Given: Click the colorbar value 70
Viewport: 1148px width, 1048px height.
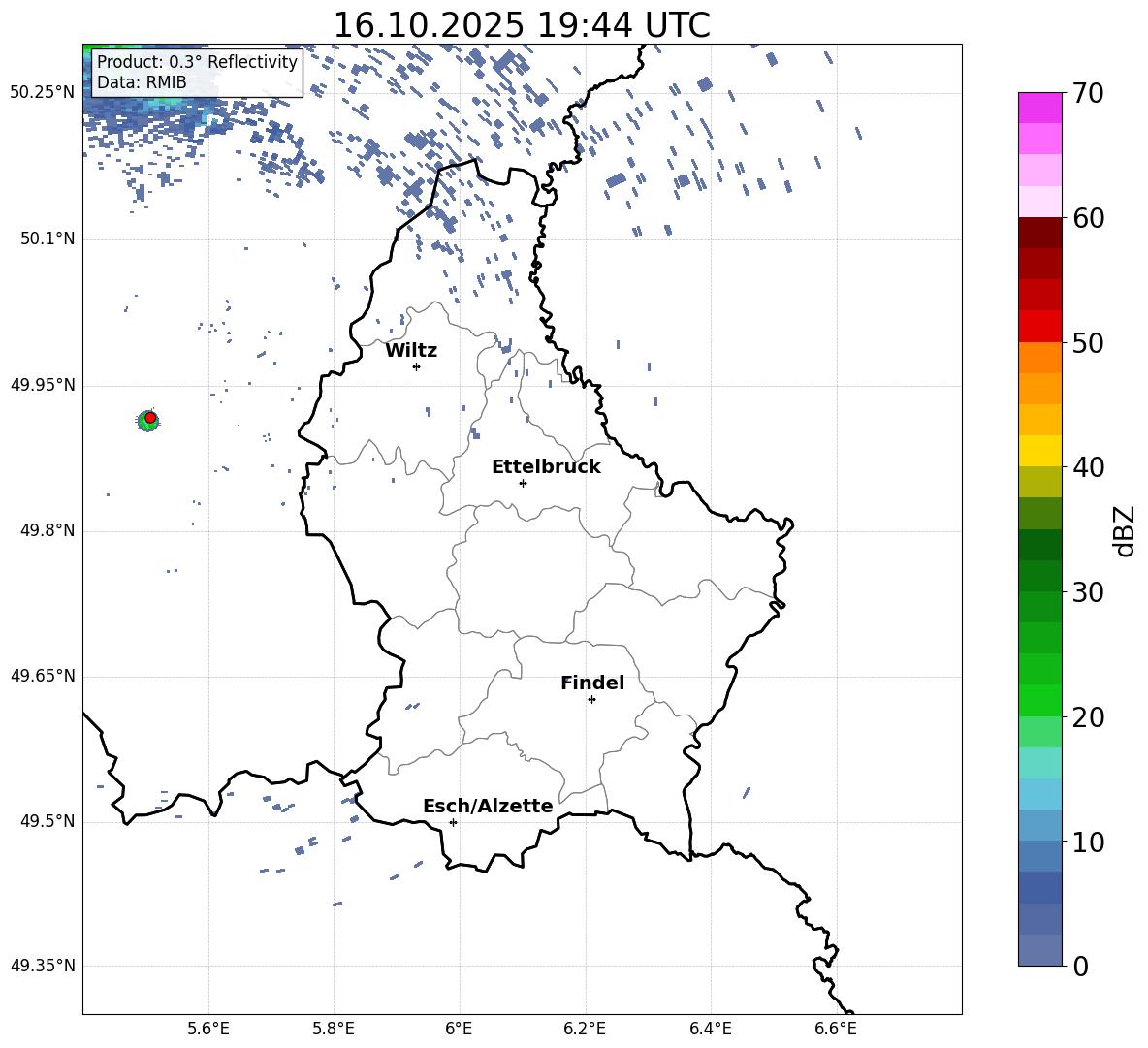Looking at the screenshot, I should pos(1088,94).
